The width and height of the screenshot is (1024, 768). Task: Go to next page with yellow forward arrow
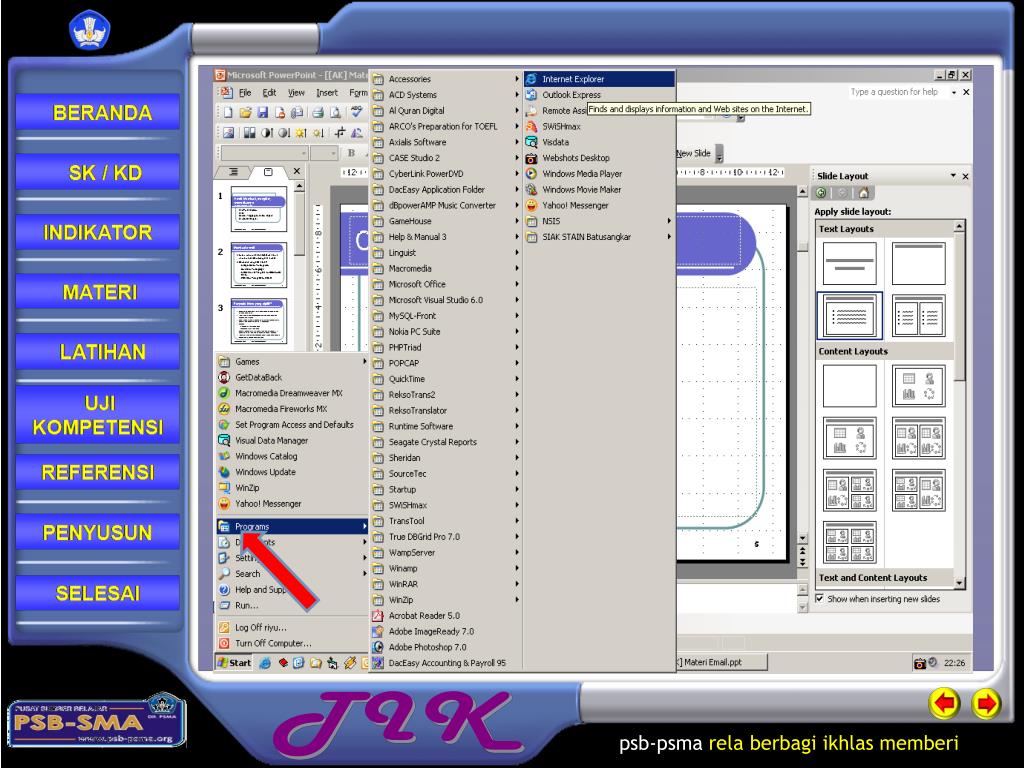click(985, 704)
